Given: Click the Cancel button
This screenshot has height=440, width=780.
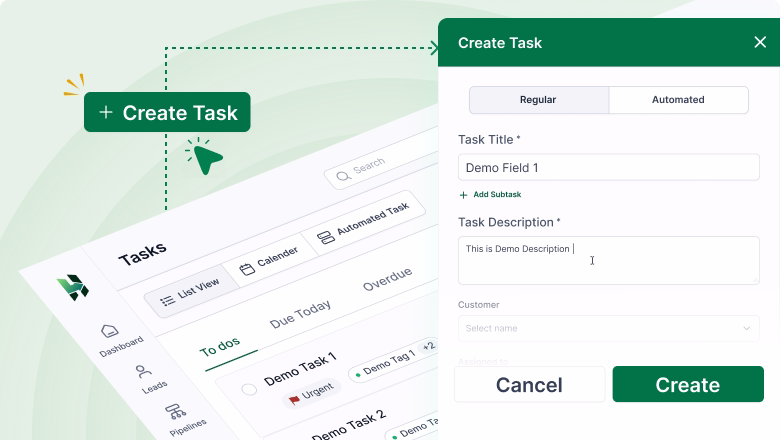Looking at the screenshot, I should [529, 384].
